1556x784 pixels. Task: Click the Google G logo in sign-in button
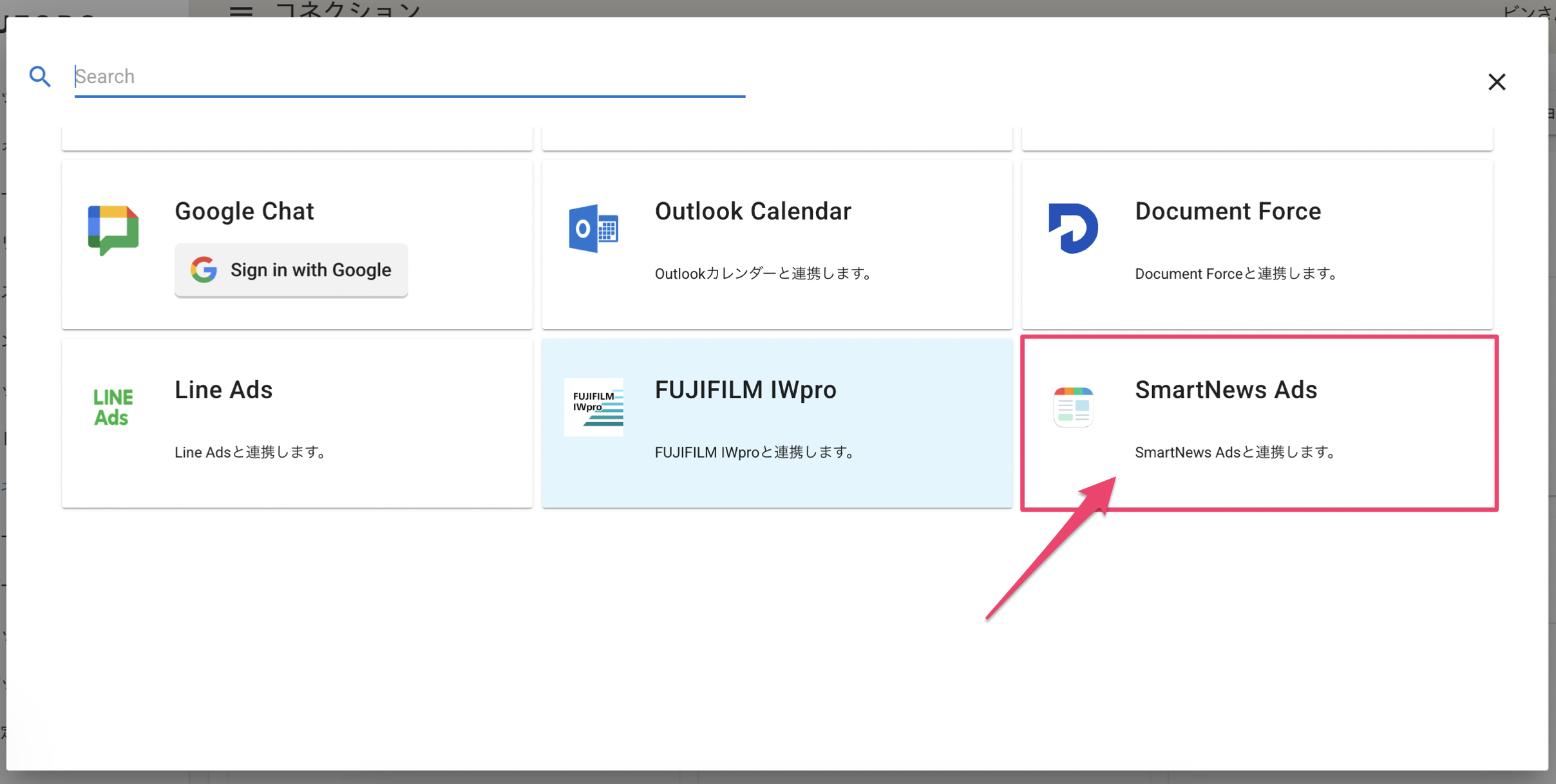[204, 270]
